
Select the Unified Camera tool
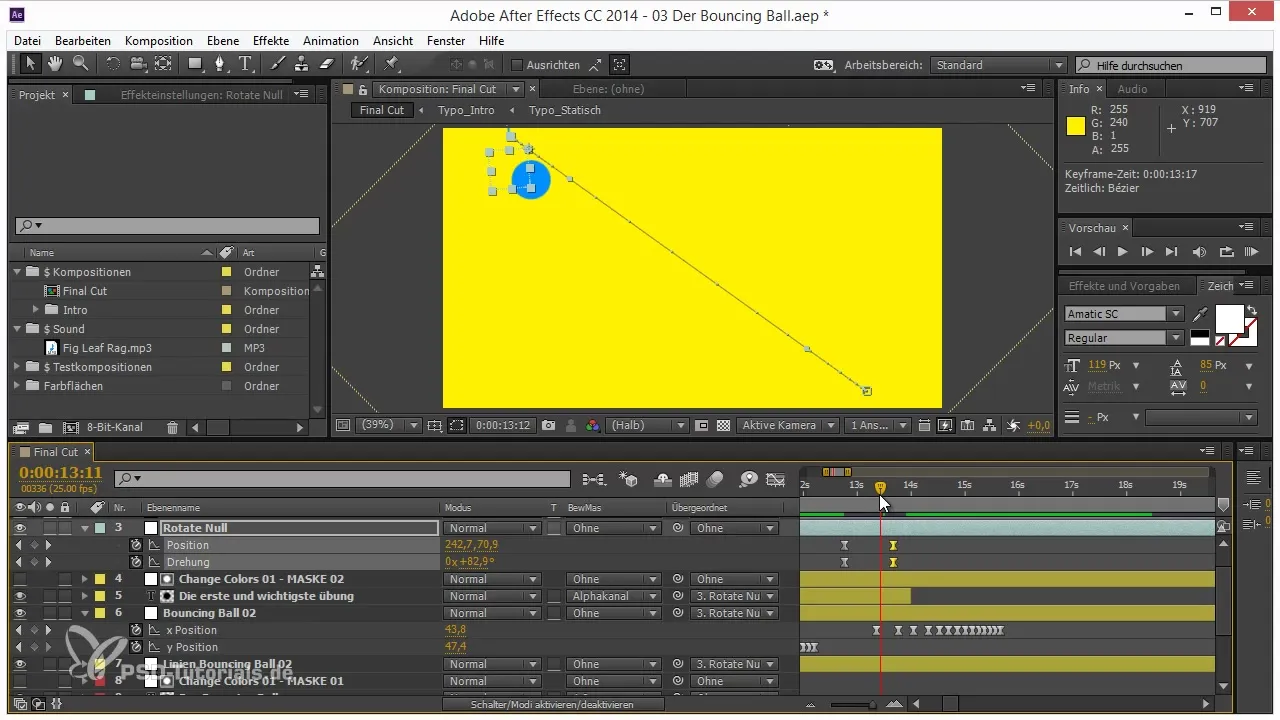pyautogui.click(x=137, y=64)
